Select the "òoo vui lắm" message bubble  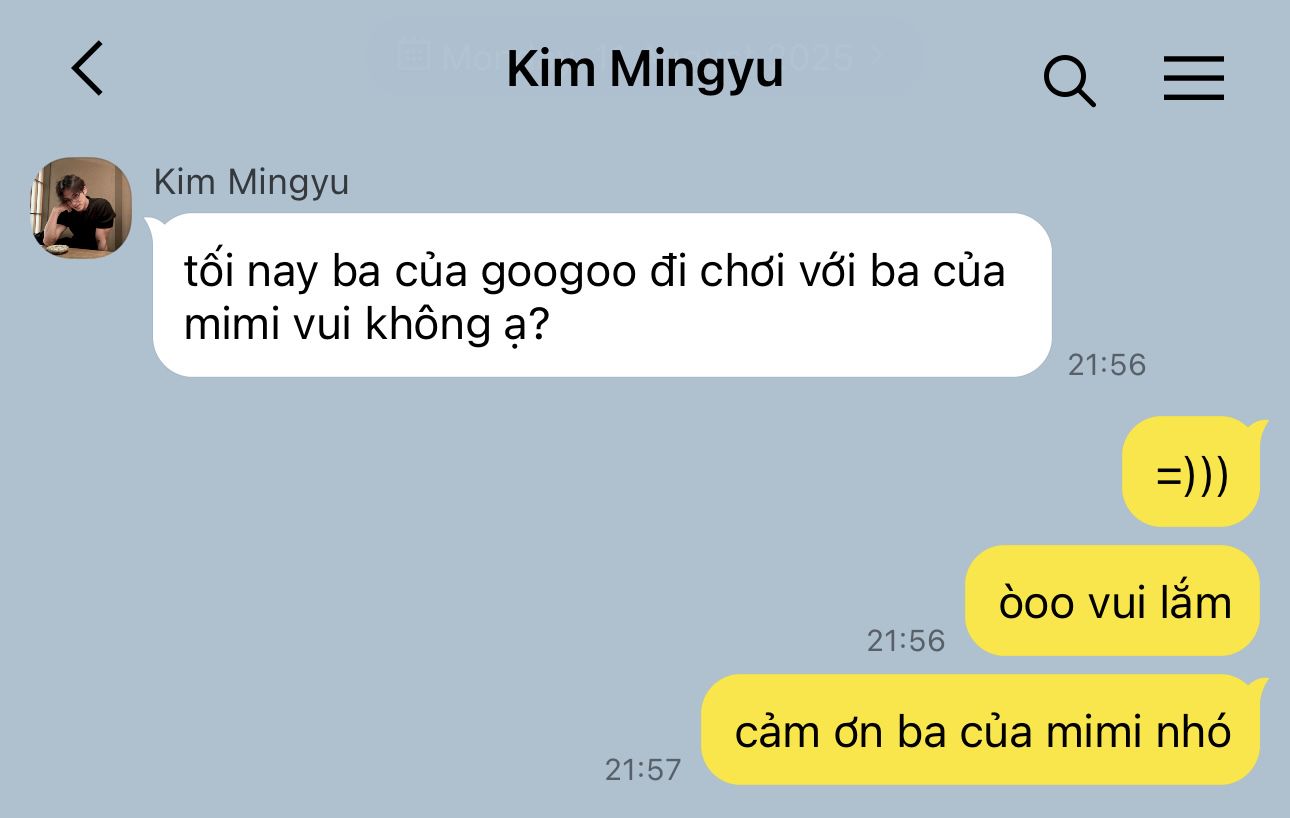[x=1113, y=601]
